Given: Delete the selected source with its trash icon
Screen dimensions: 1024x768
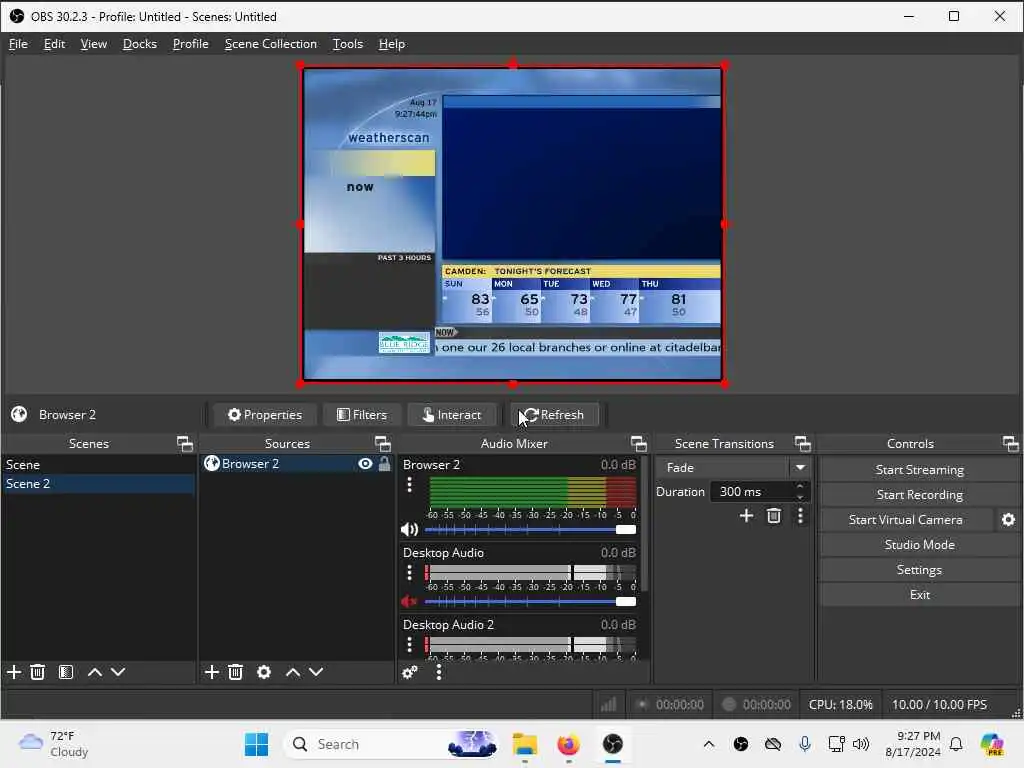Looking at the screenshot, I should coord(236,672).
